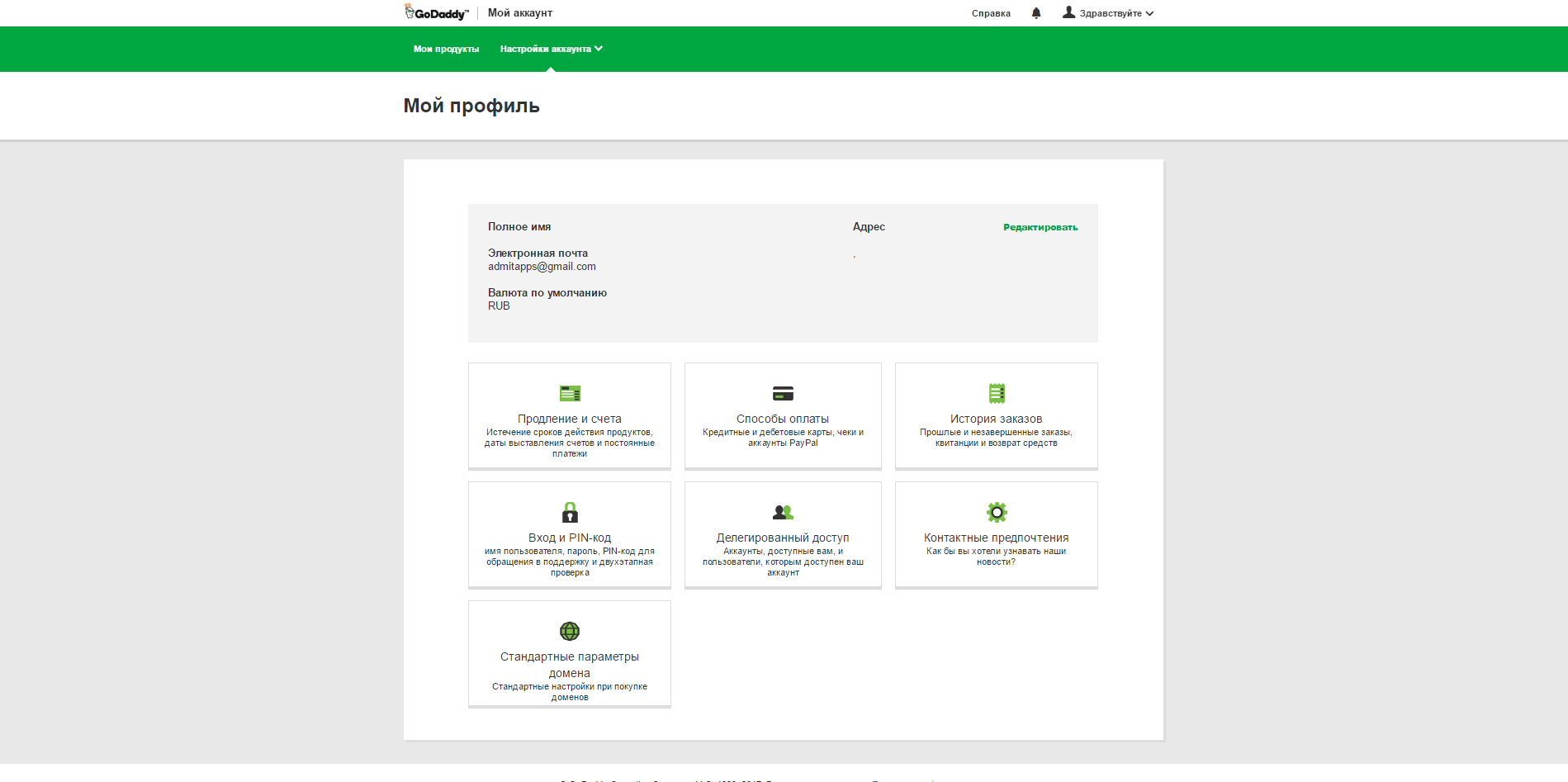Open the Справка help page
1568x782 pixels.
pyautogui.click(x=990, y=12)
